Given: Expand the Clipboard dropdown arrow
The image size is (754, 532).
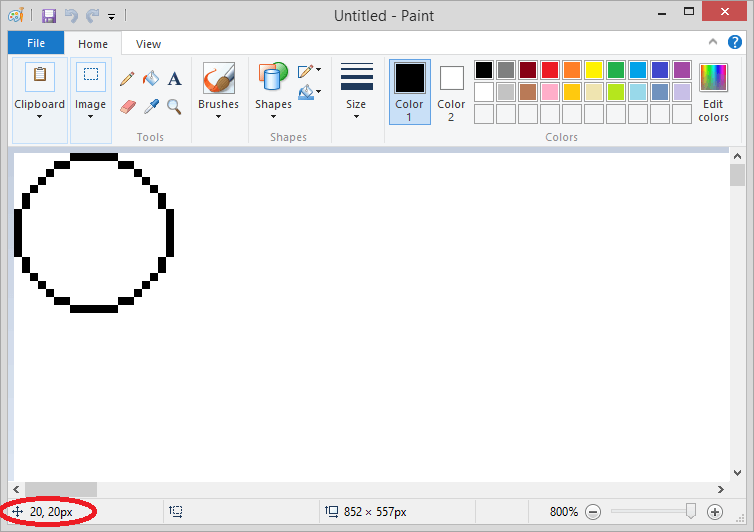Looking at the screenshot, I should (x=39, y=116).
